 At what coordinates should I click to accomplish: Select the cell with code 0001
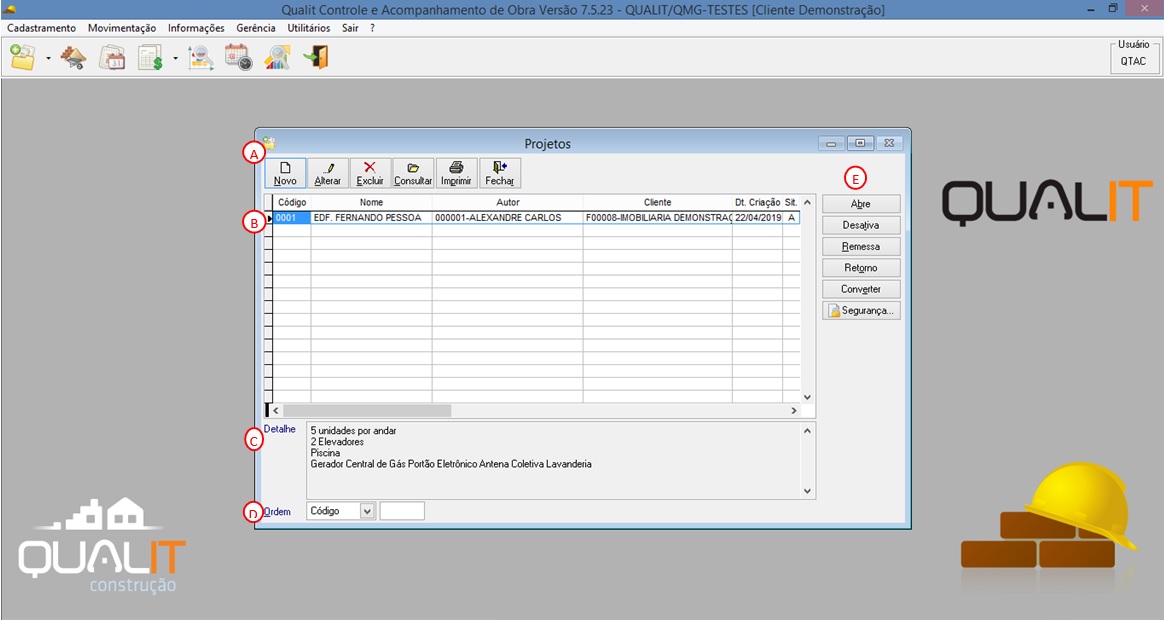pos(292,218)
